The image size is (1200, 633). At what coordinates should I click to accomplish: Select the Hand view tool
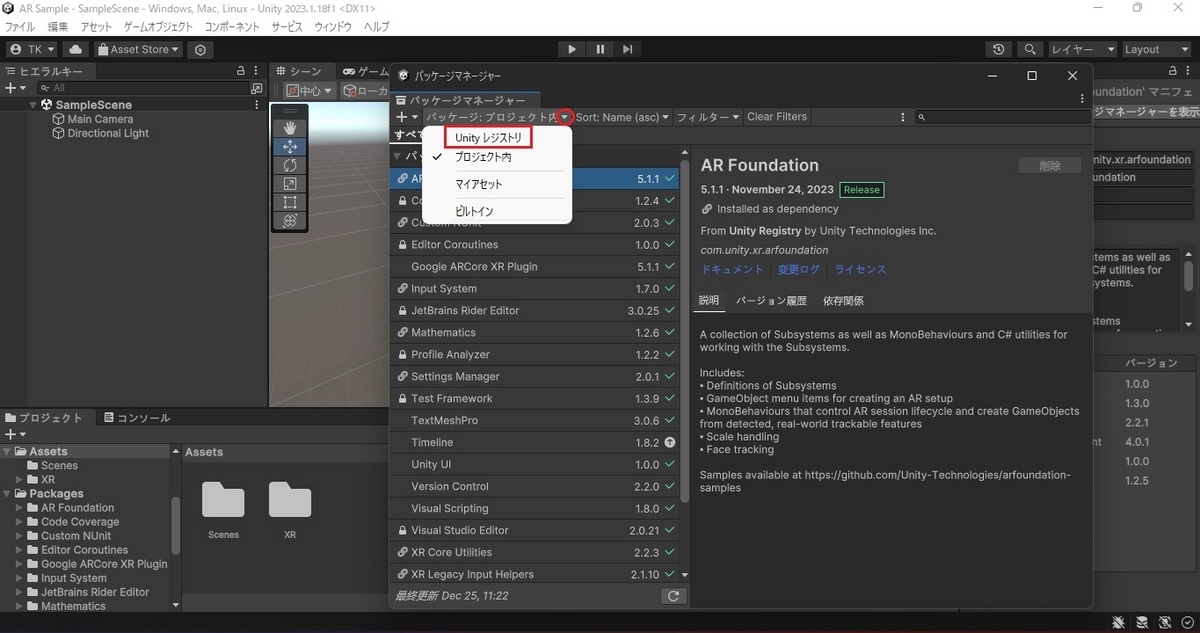[290, 128]
